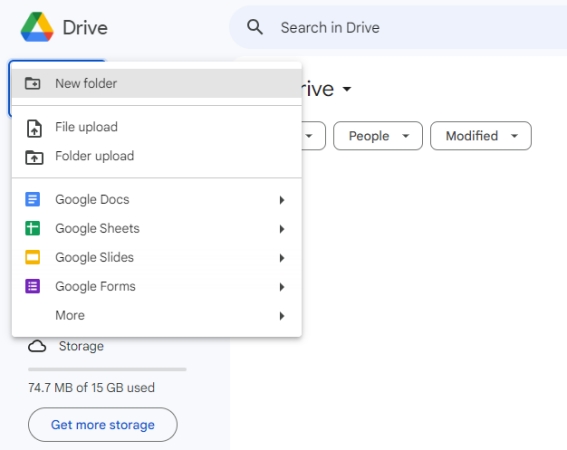The width and height of the screenshot is (567, 450).
Task: Expand the Google Forms submenu arrow
Action: point(282,287)
